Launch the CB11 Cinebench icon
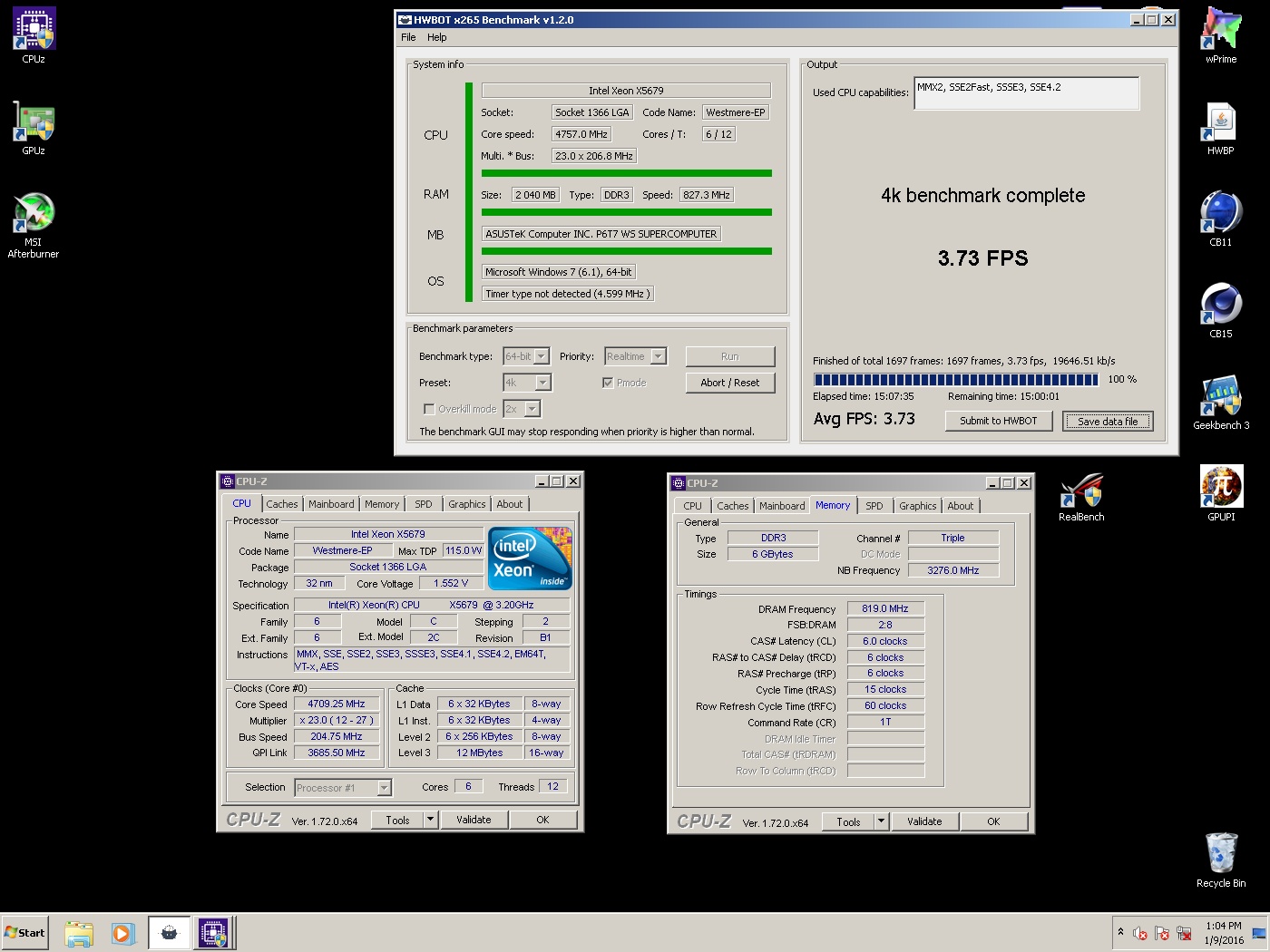This screenshot has width=1270, height=952. point(1221,219)
